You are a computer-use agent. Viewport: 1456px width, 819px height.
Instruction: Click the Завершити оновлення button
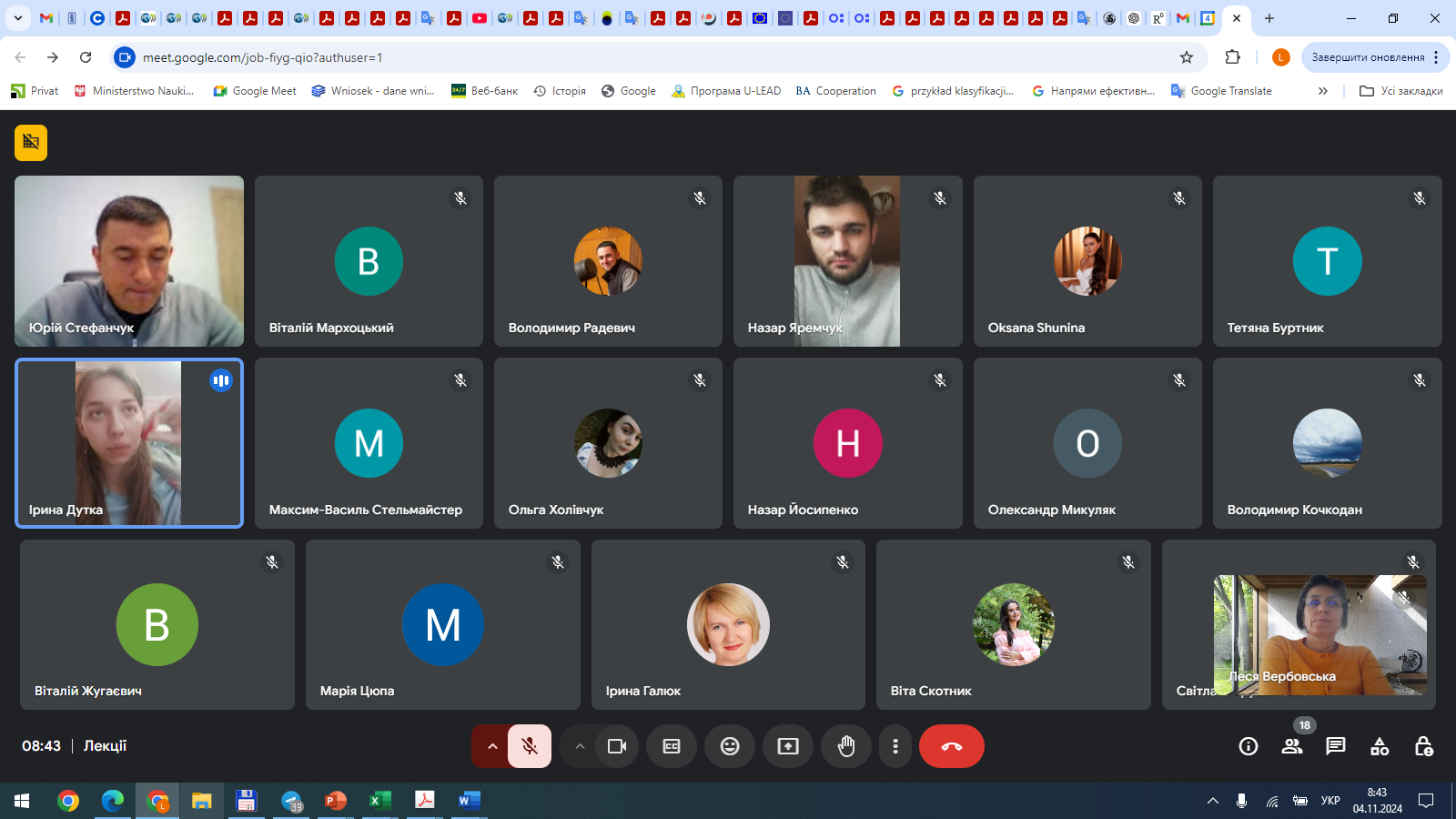[x=1368, y=57]
